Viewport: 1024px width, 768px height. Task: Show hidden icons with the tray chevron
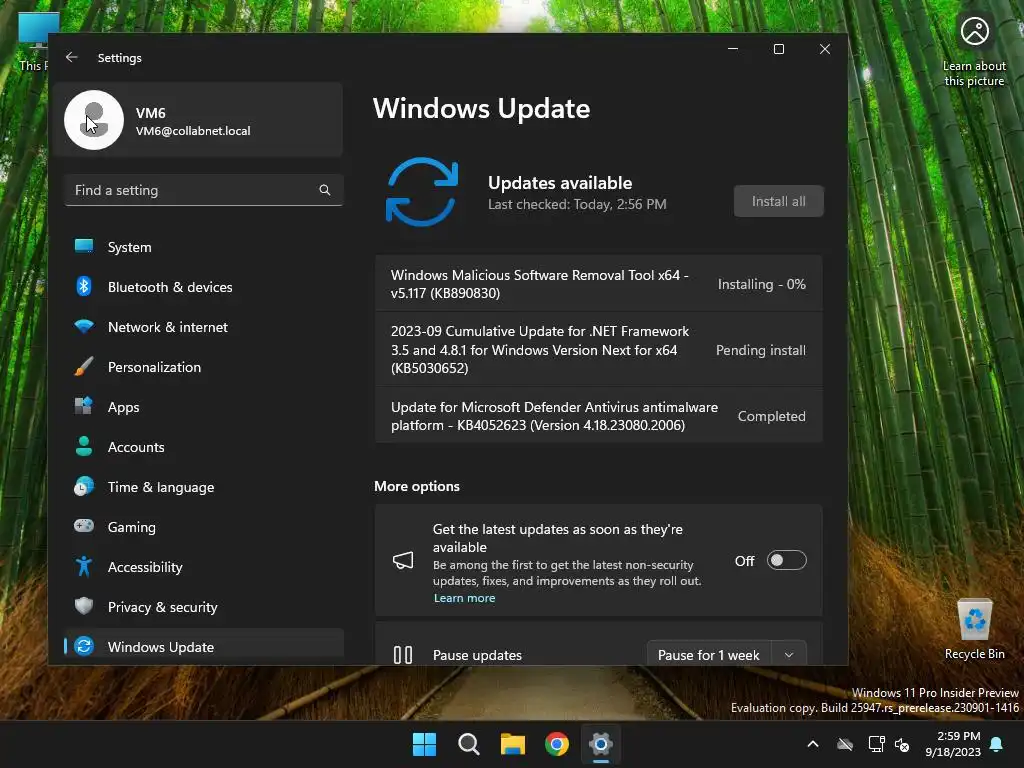point(813,744)
